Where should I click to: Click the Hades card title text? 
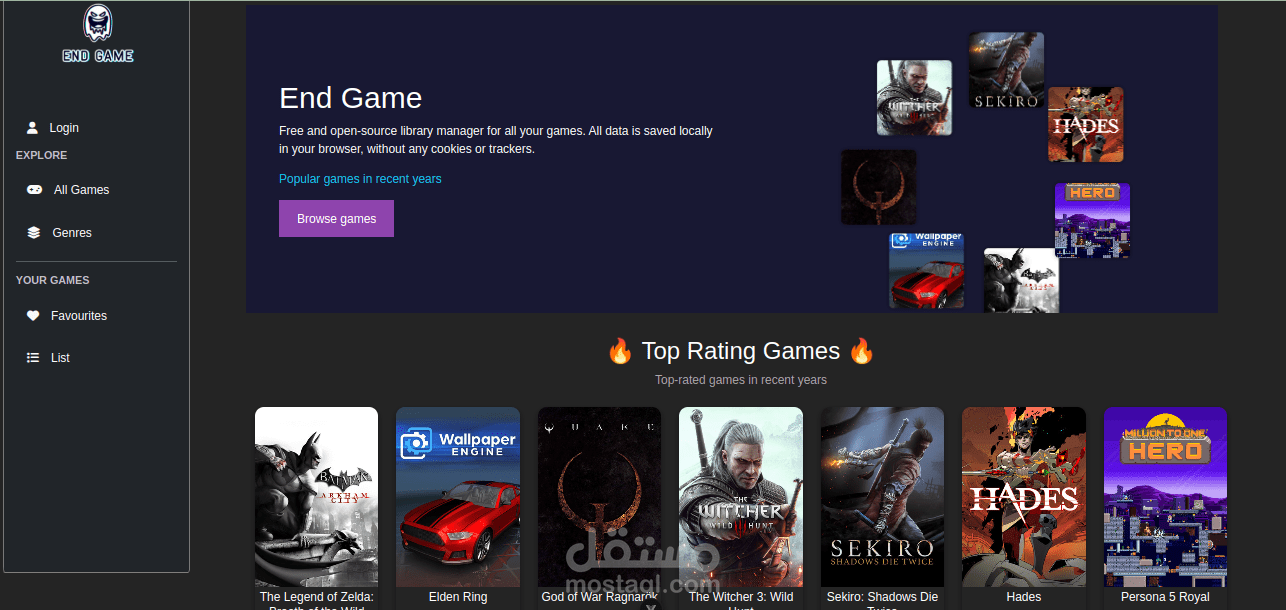point(1024,597)
